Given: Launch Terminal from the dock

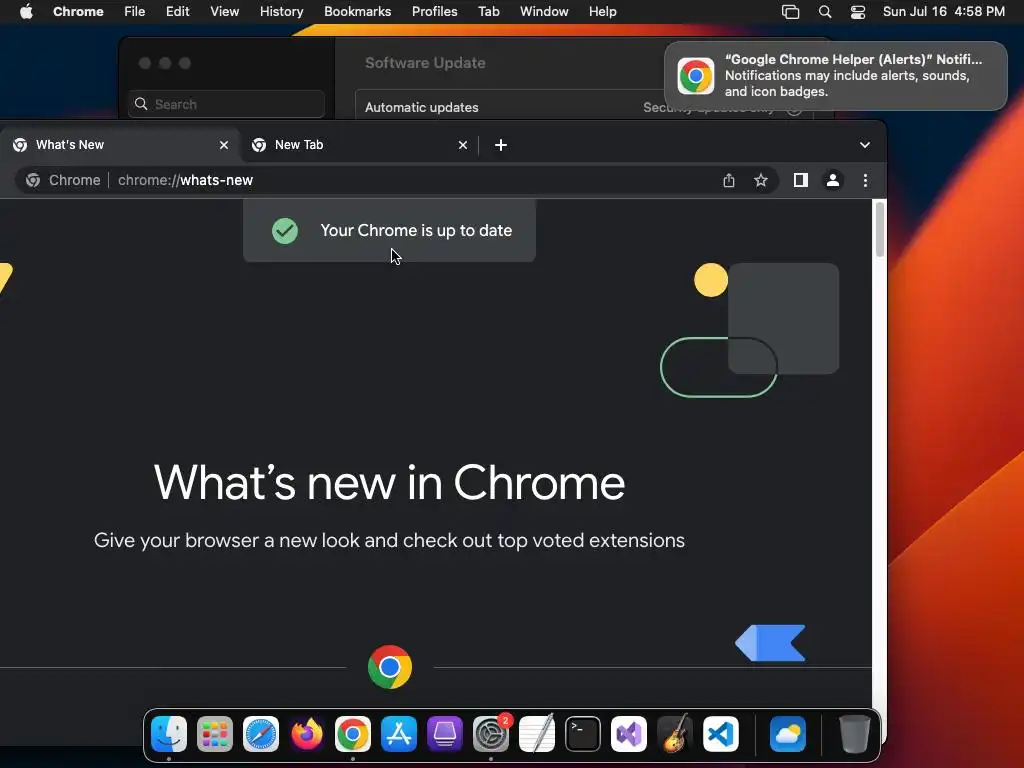Looking at the screenshot, I should 583,734.
